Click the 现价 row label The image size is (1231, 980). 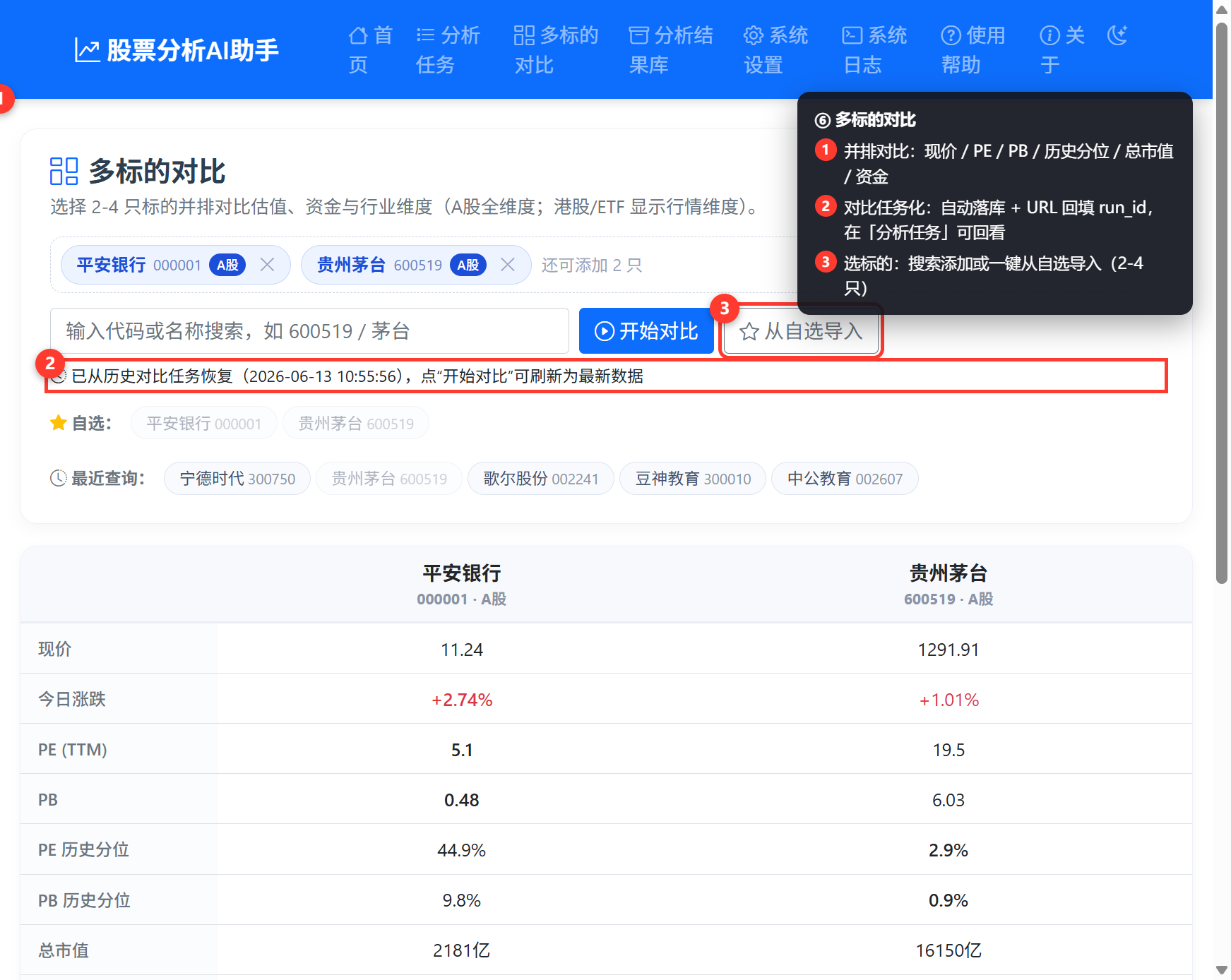55,649
